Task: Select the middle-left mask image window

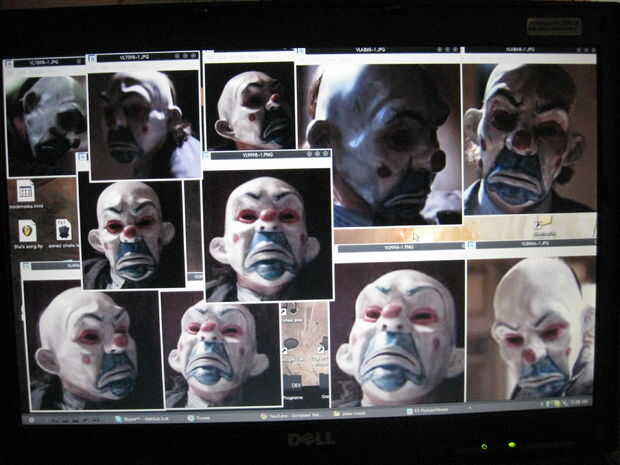Action: pos(132,235)
